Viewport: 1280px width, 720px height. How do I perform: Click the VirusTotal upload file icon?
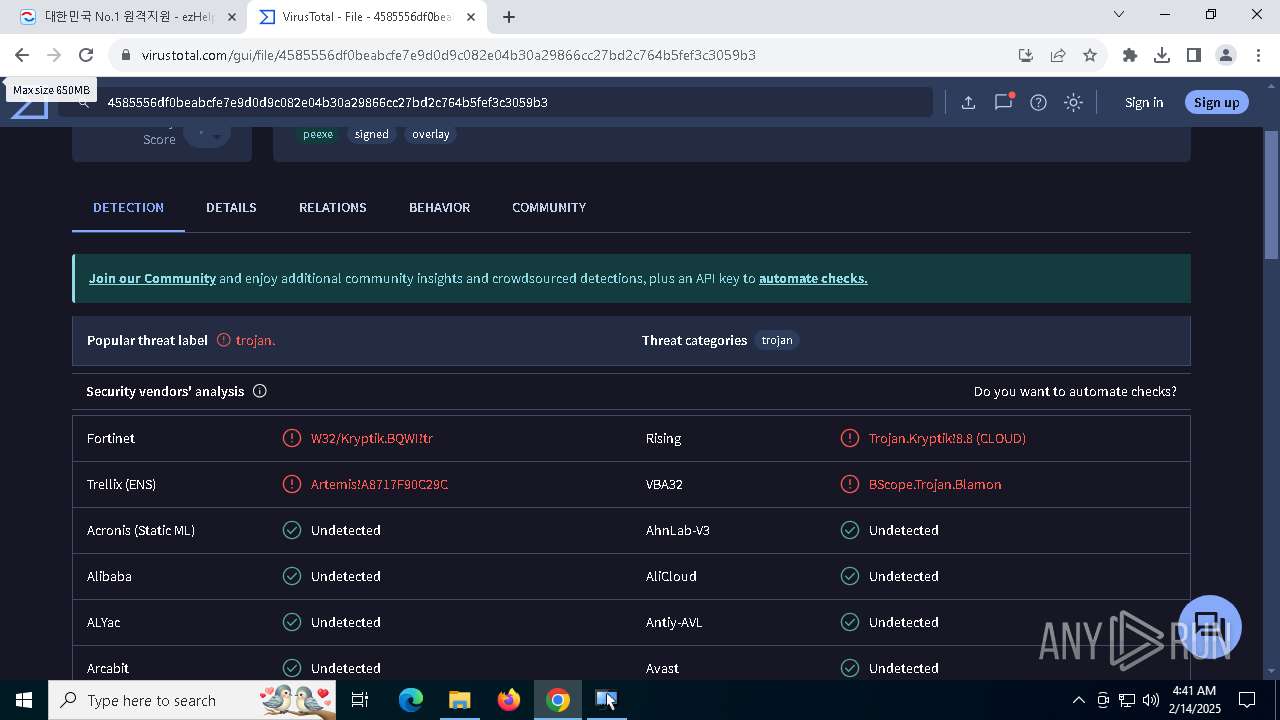pos(968,102)
